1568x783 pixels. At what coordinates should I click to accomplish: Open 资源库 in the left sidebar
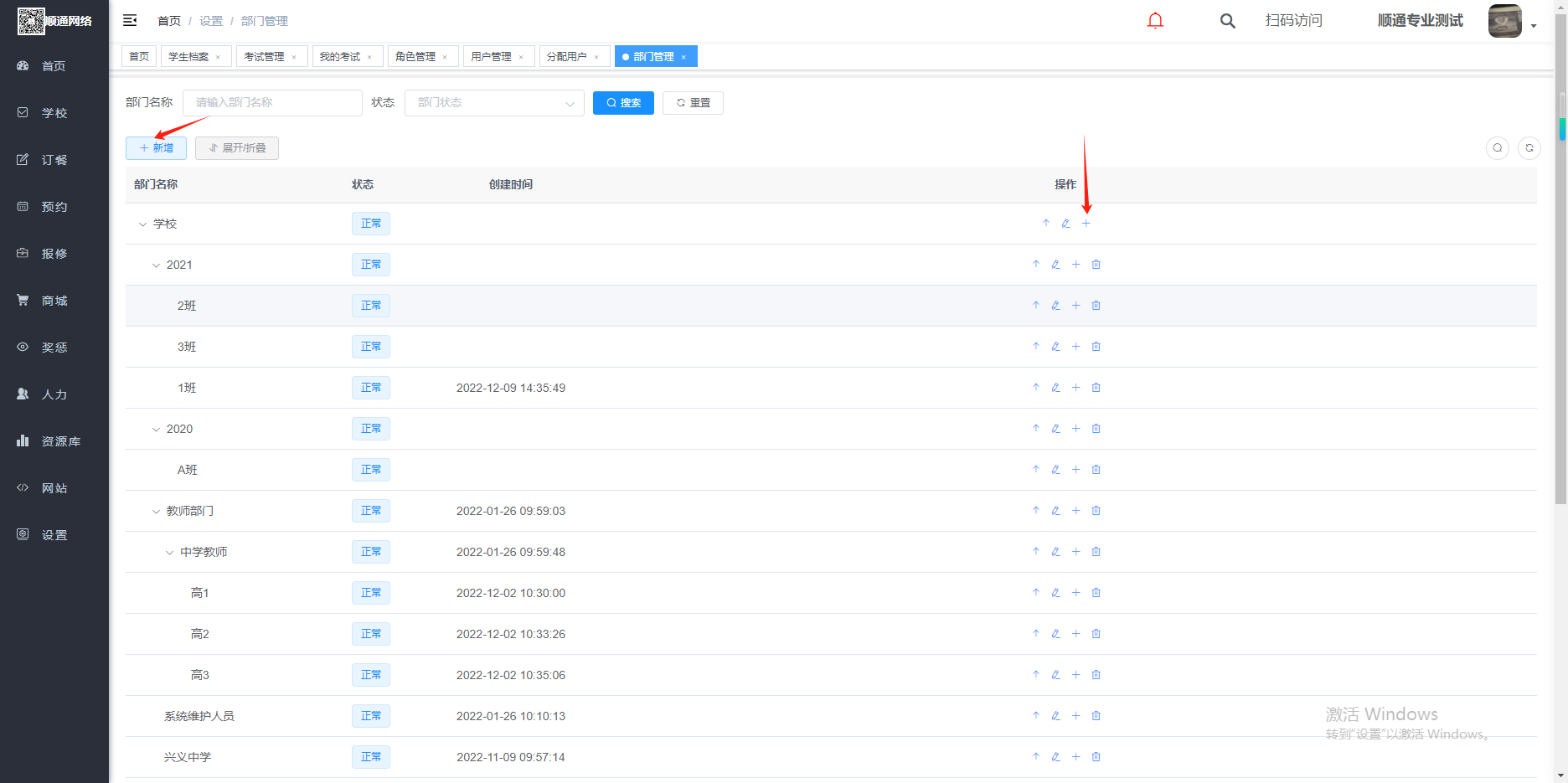tap(60, 441)
